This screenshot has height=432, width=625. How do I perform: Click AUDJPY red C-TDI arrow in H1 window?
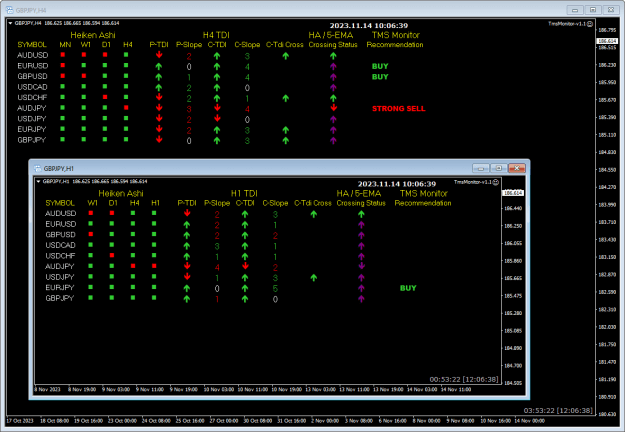[x=245, y=266]
